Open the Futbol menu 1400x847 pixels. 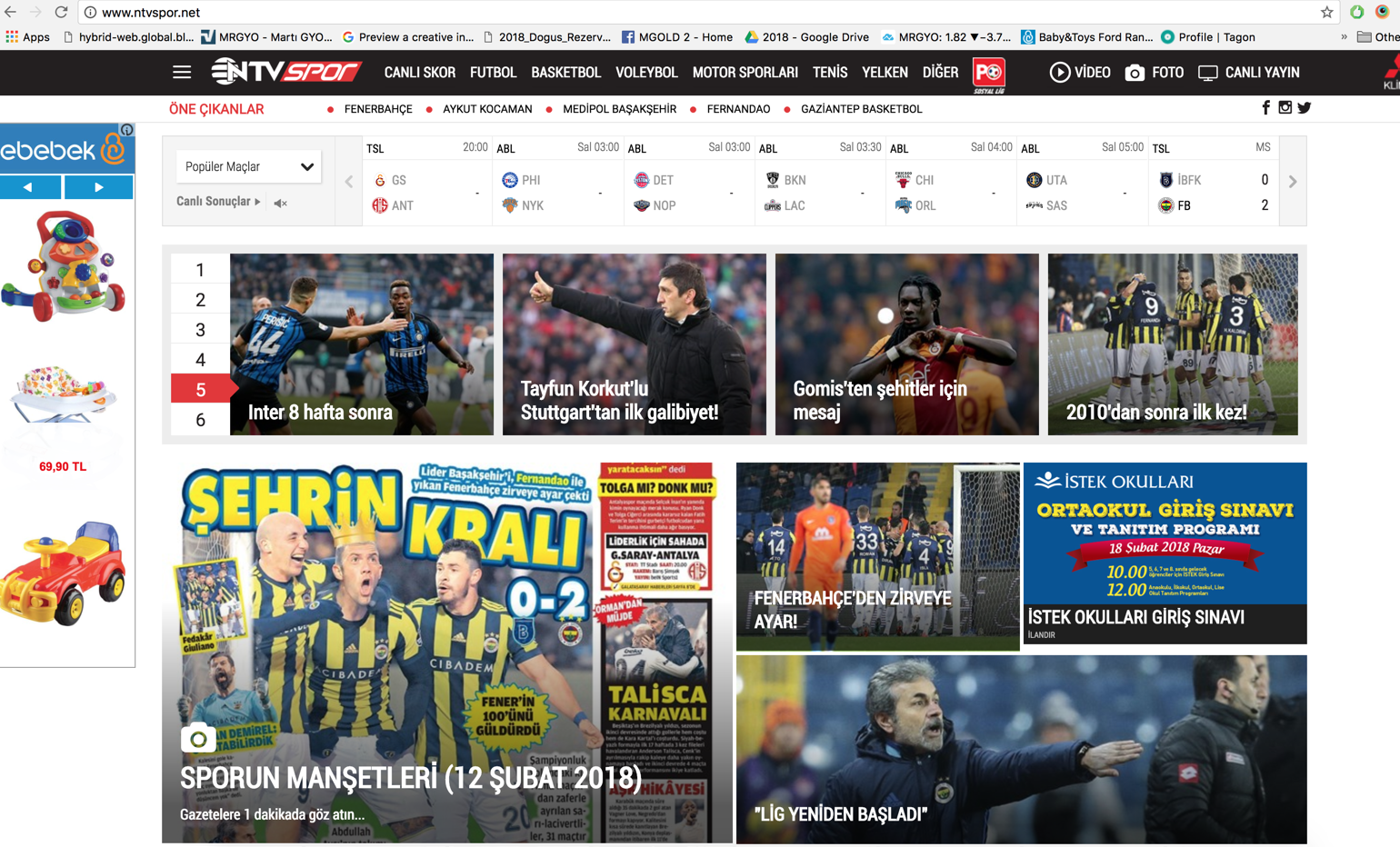(493, 73)
